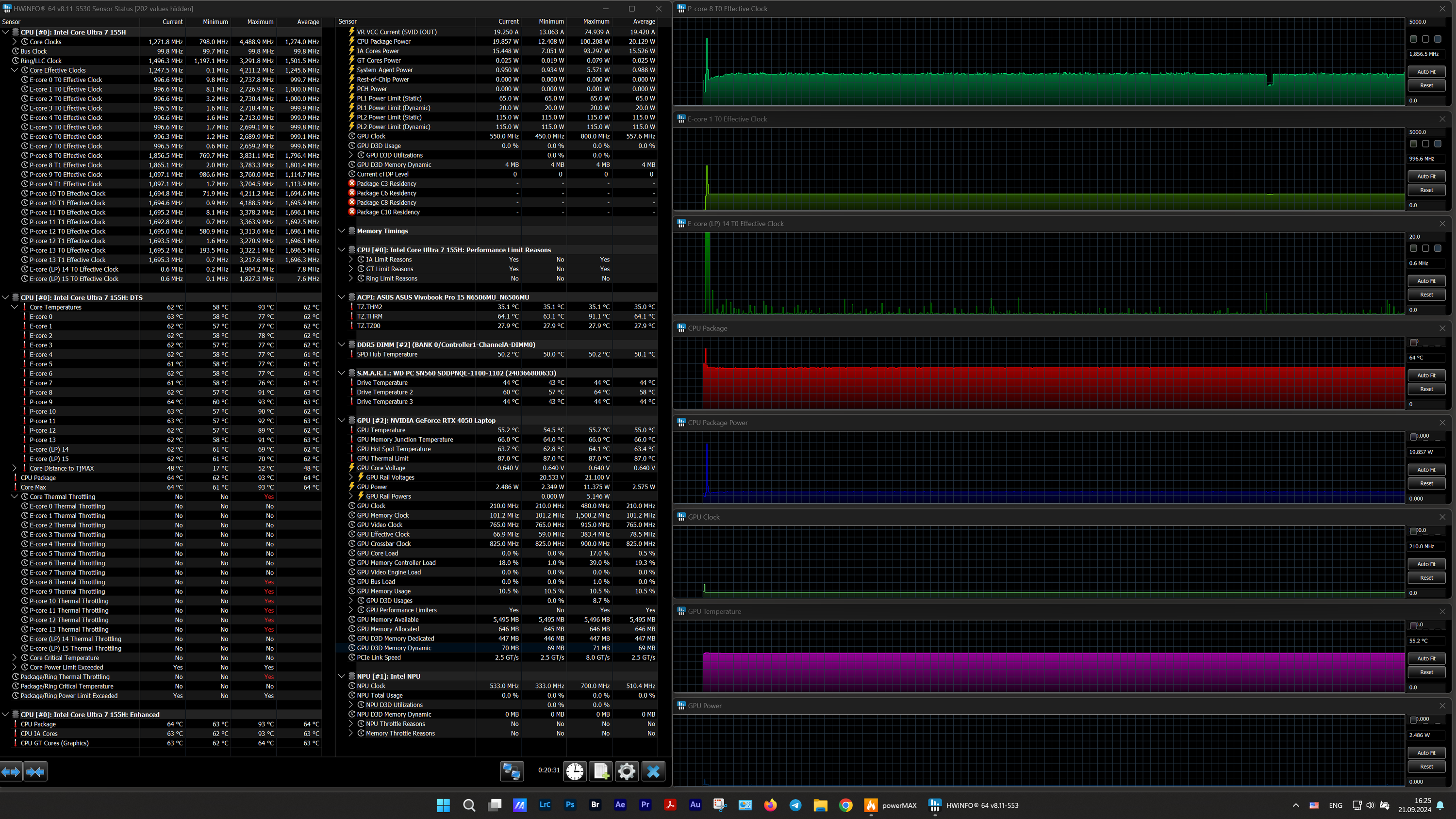Click the reset min/max clock icon
Viewport: 1456px width, 819px height.
point(574,771)
